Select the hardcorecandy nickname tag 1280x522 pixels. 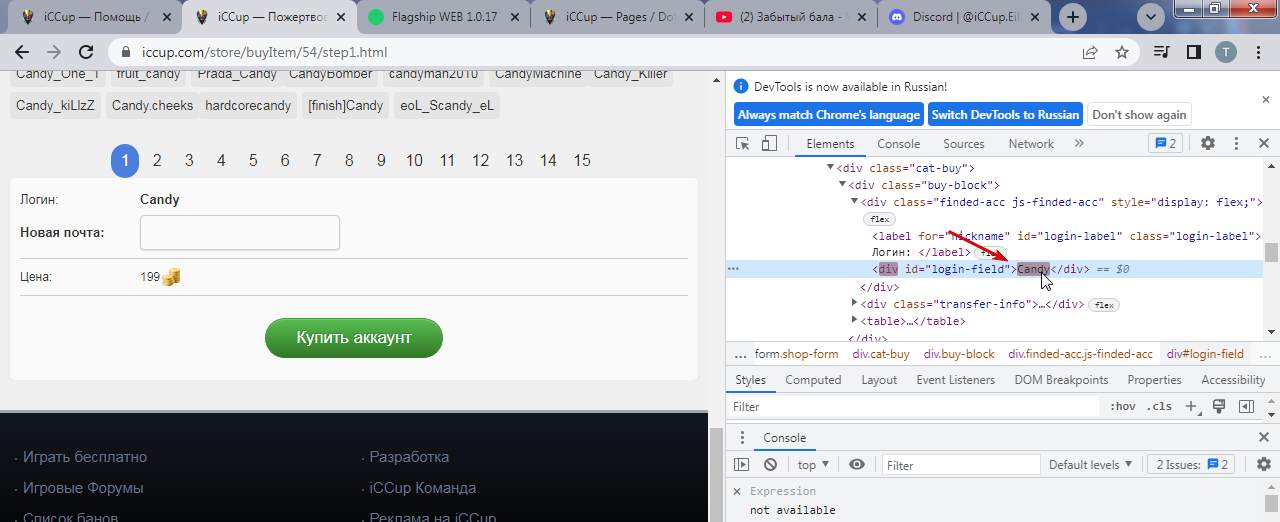tap(247, 105)
